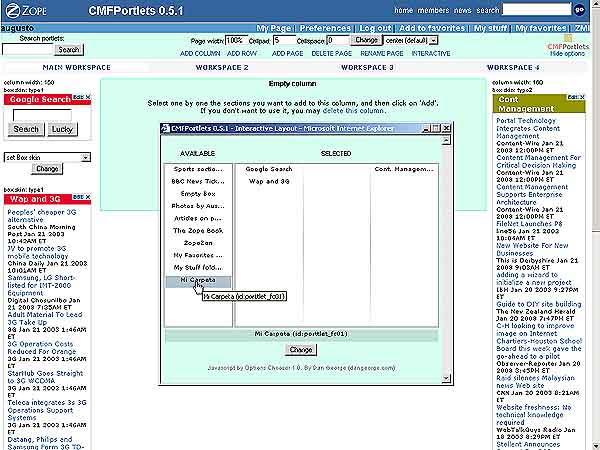Click the Zope logo in header
The height and width of the screenshot is (450, 600).
[26, 10]
